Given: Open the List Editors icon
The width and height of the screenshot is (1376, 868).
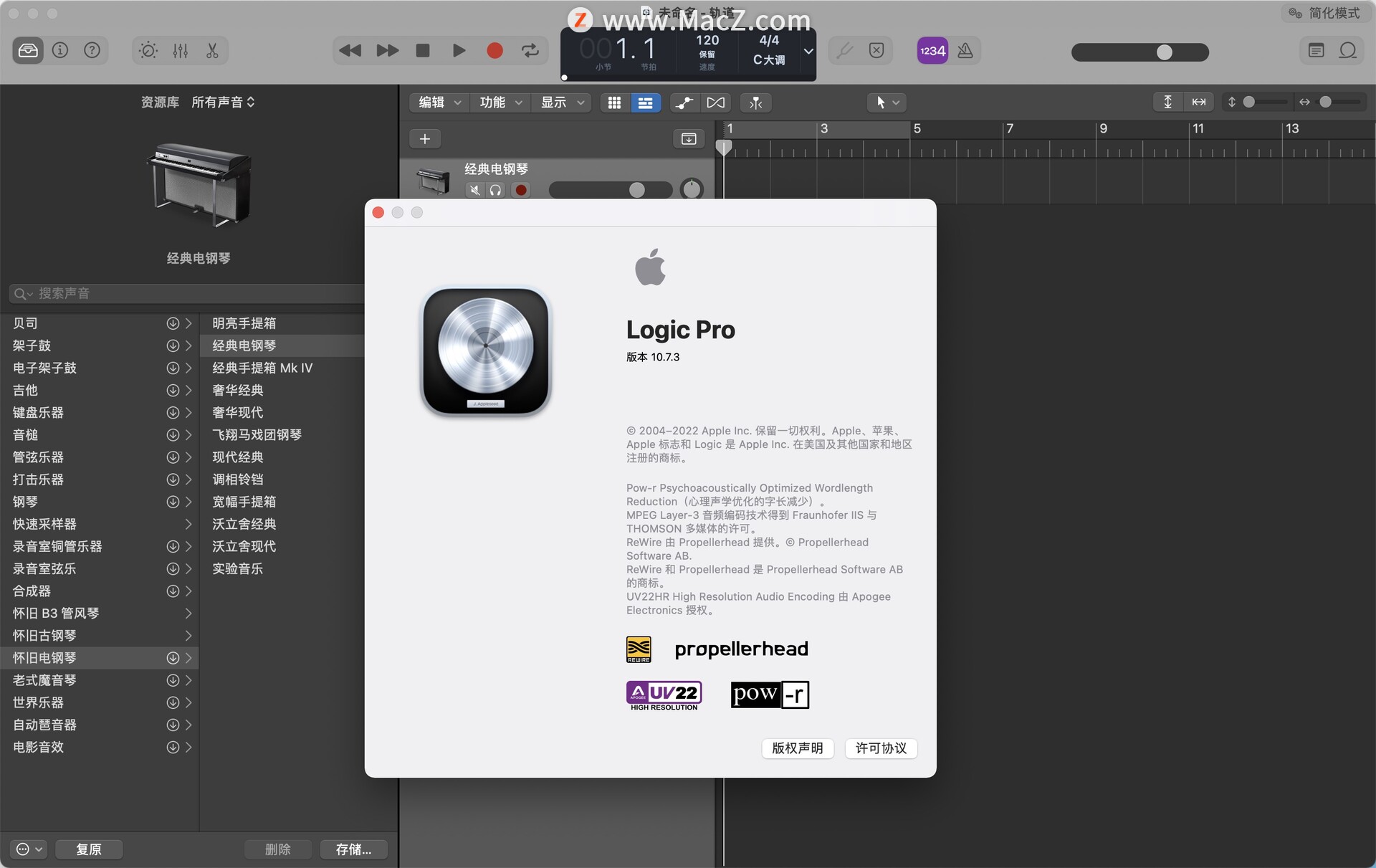Looking at the screenshot, I should click(x=1316, y=51).
